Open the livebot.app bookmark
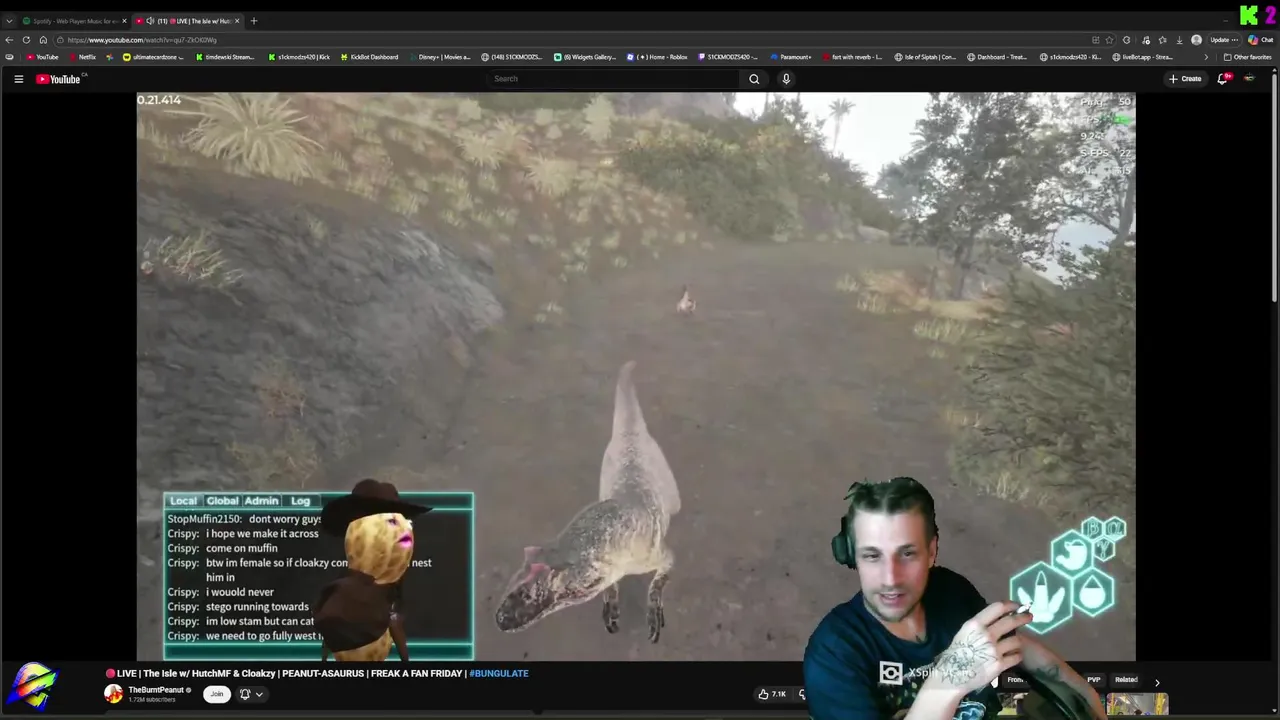This screenshot has width=1280, height=720. point(1143,57)
